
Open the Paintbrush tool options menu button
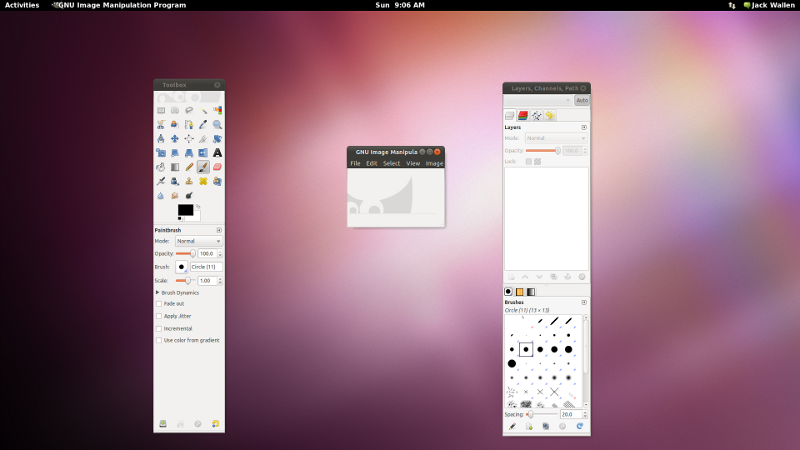click(219, 230)
